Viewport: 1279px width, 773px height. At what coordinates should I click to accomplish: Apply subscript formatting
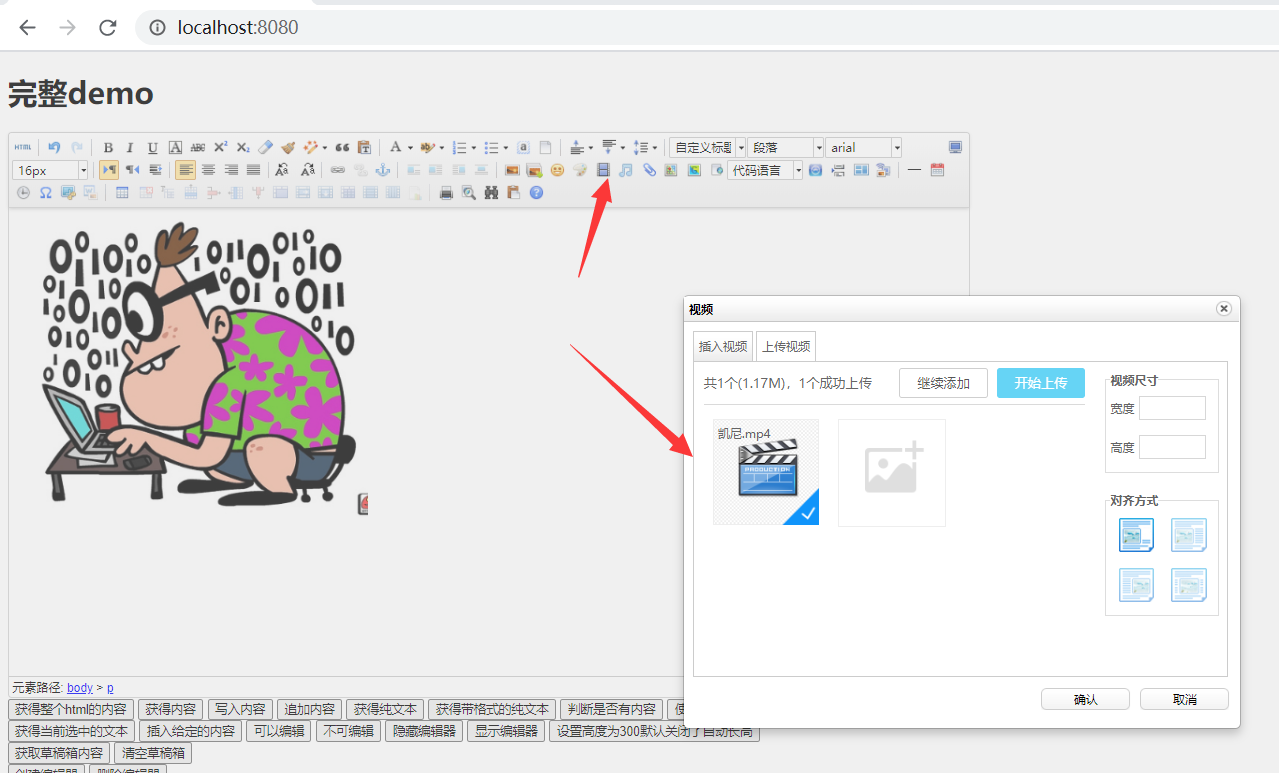pos(243,147)
